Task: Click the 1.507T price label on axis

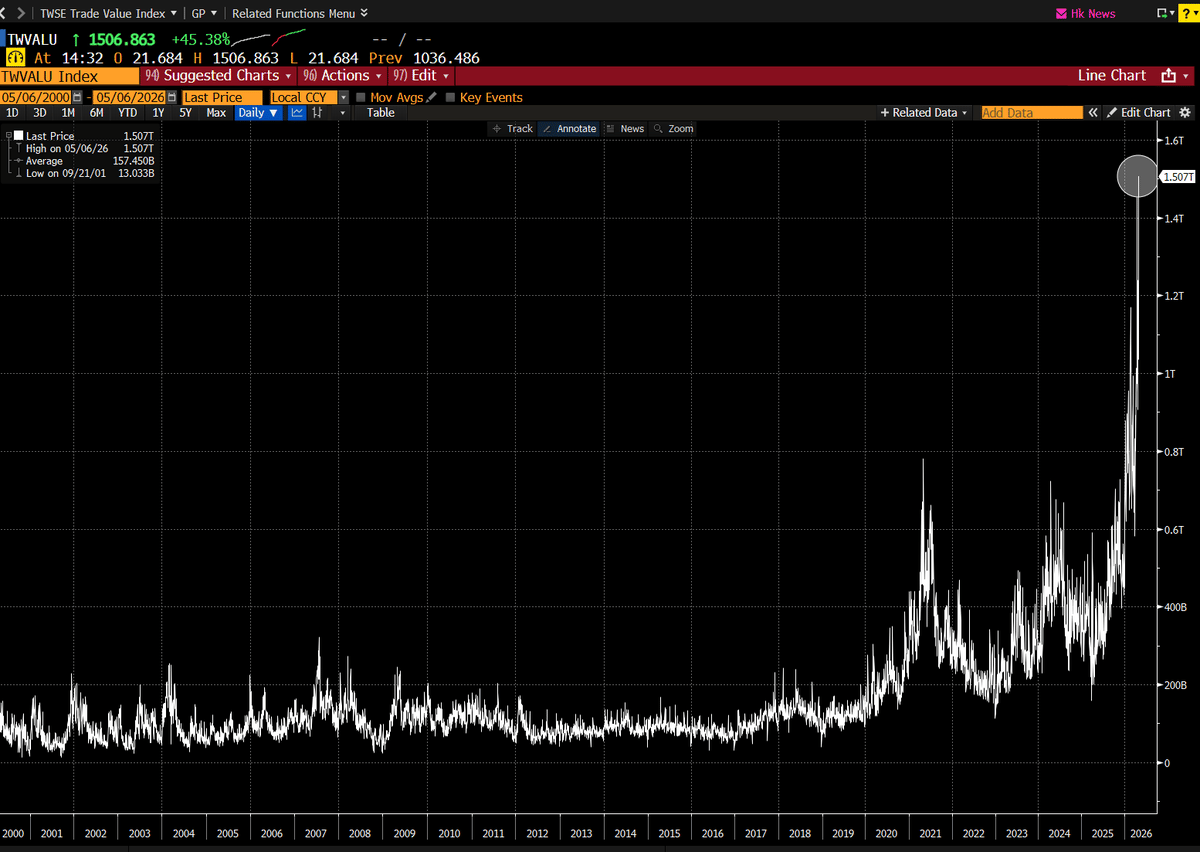Action: click(x=1177, y=177)
